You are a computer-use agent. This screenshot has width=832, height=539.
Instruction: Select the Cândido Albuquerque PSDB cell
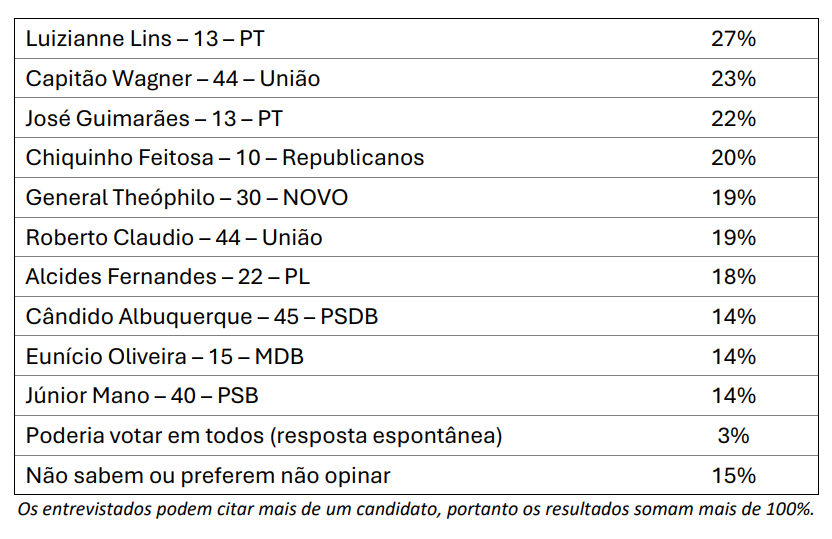coord(202,317)
